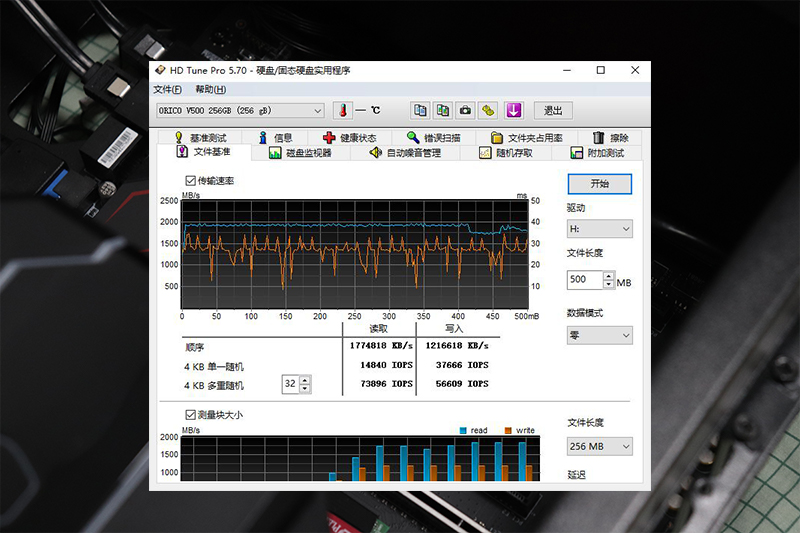800x533 pixels.
Task: Click the 开始 start button
Action: click(x=599, y=184)
